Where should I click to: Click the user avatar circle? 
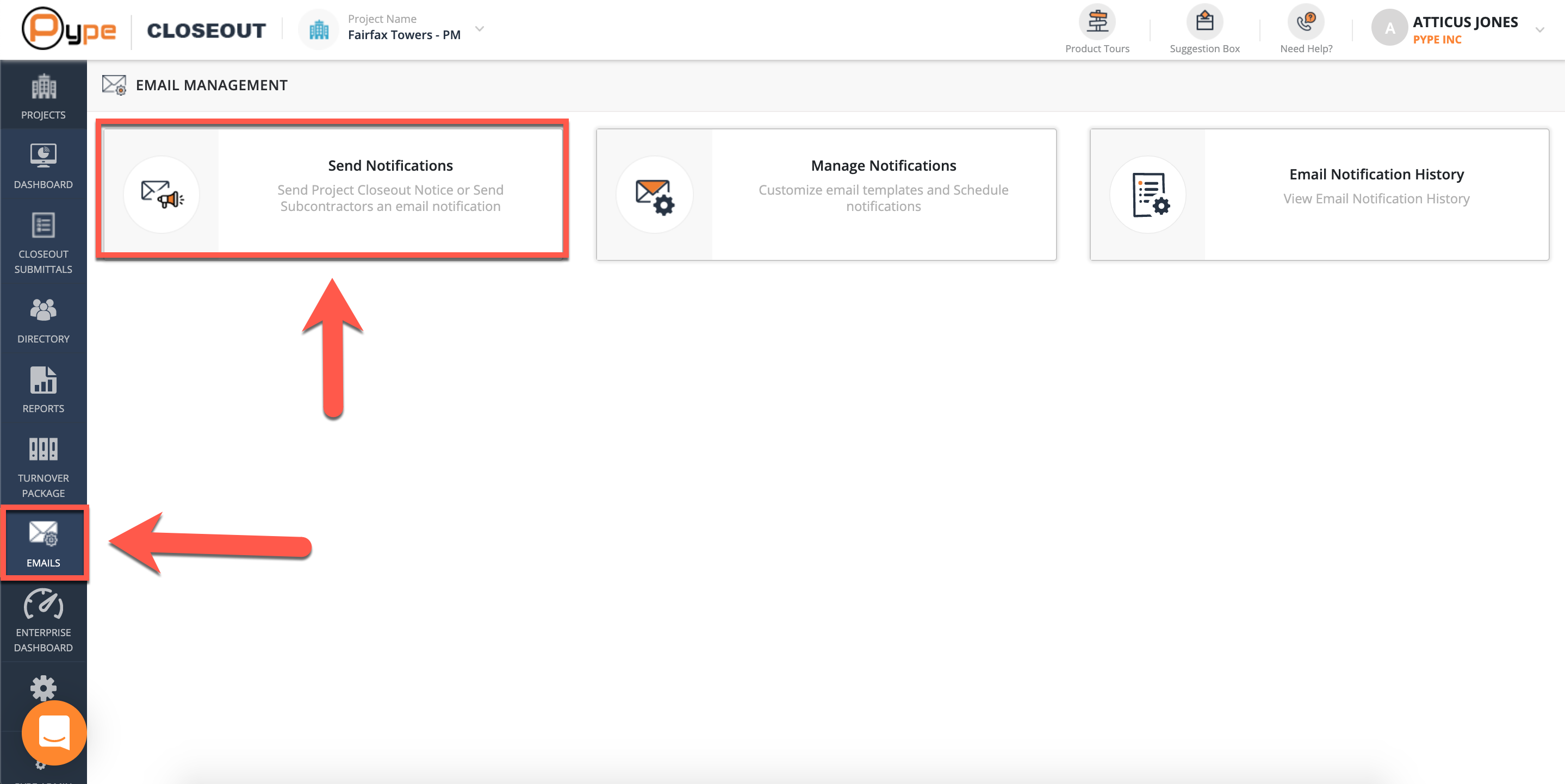tap(1389, 28)
